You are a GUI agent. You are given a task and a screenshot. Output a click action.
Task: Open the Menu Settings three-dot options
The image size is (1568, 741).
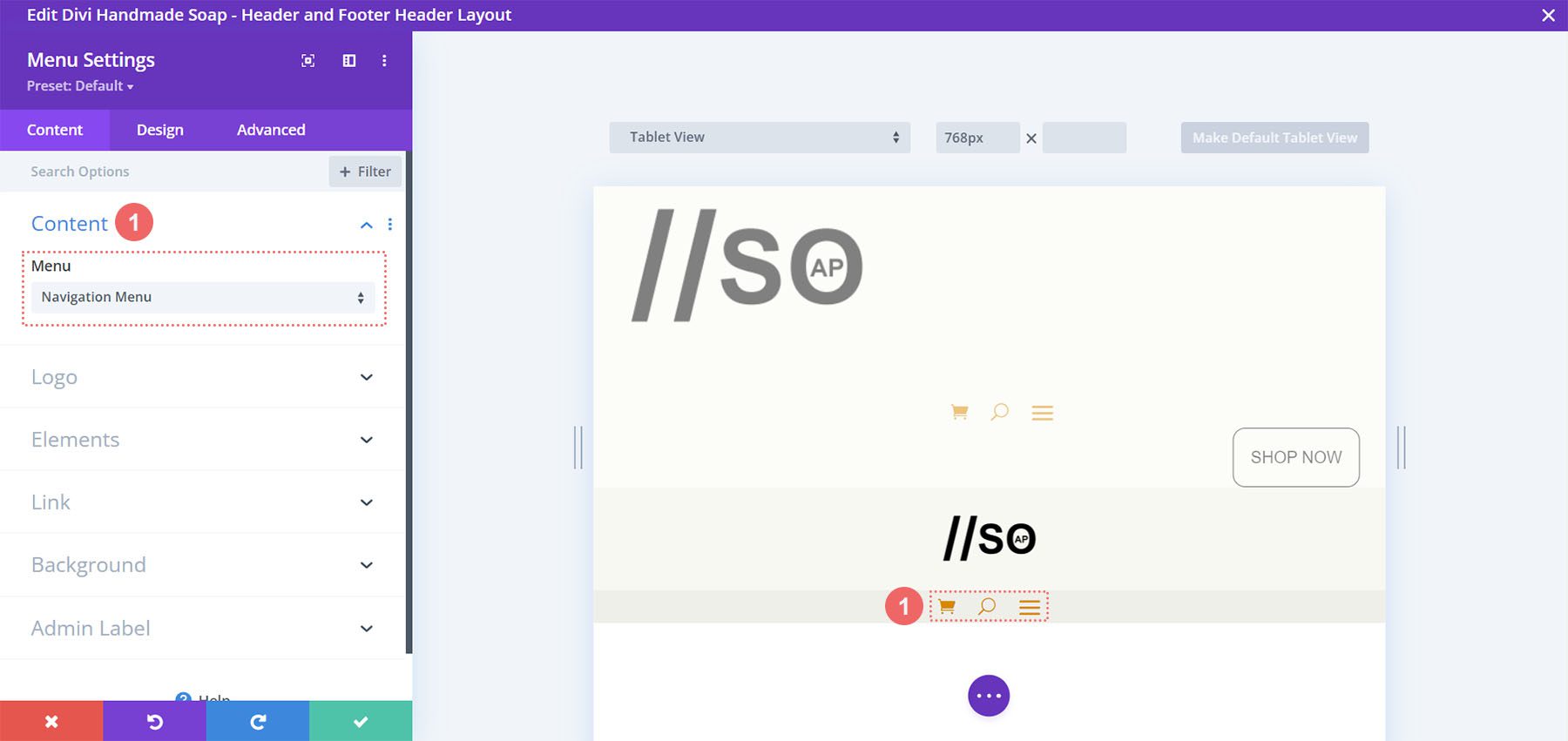384,61
